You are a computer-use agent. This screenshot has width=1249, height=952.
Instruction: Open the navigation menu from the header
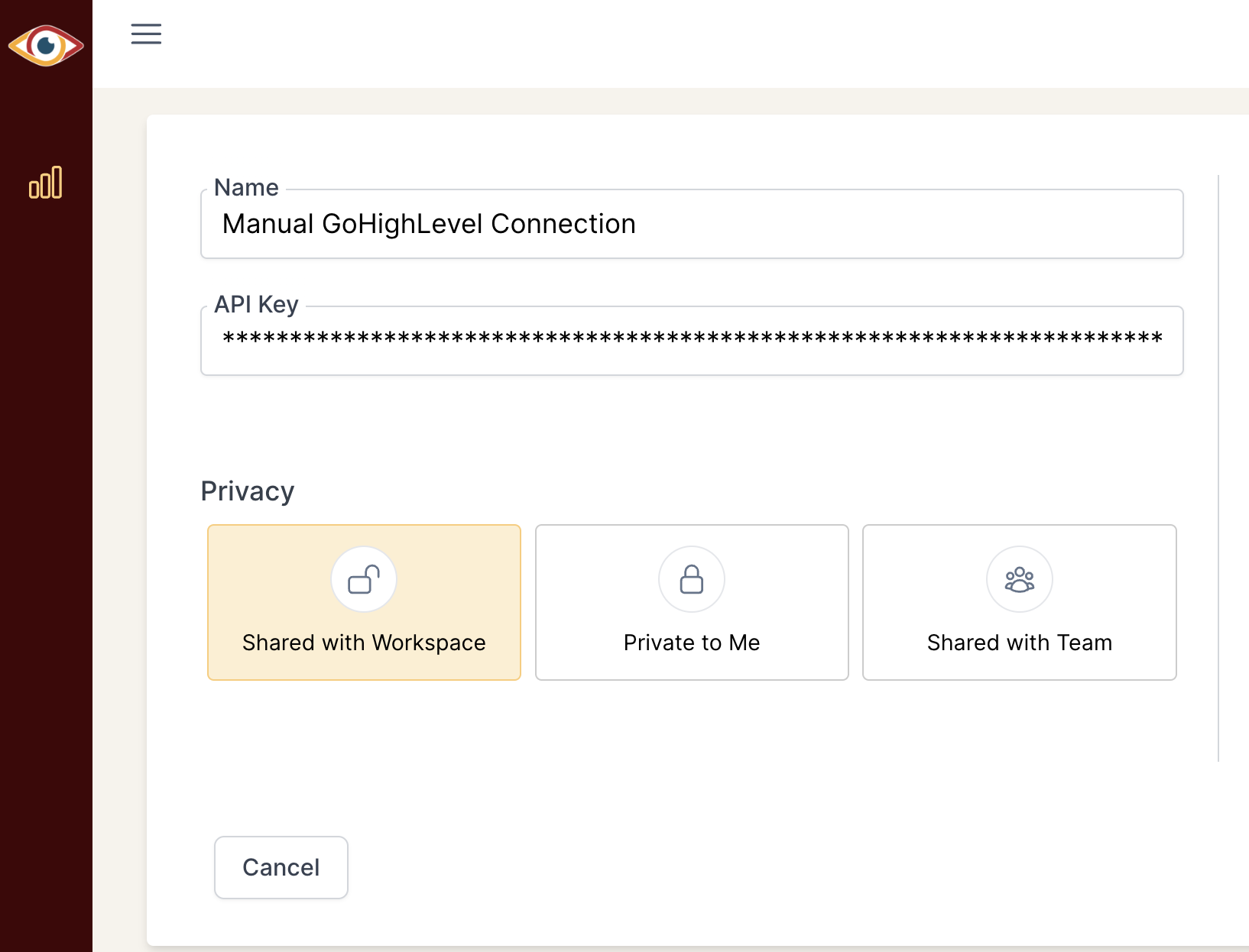(x=146, y=34)
